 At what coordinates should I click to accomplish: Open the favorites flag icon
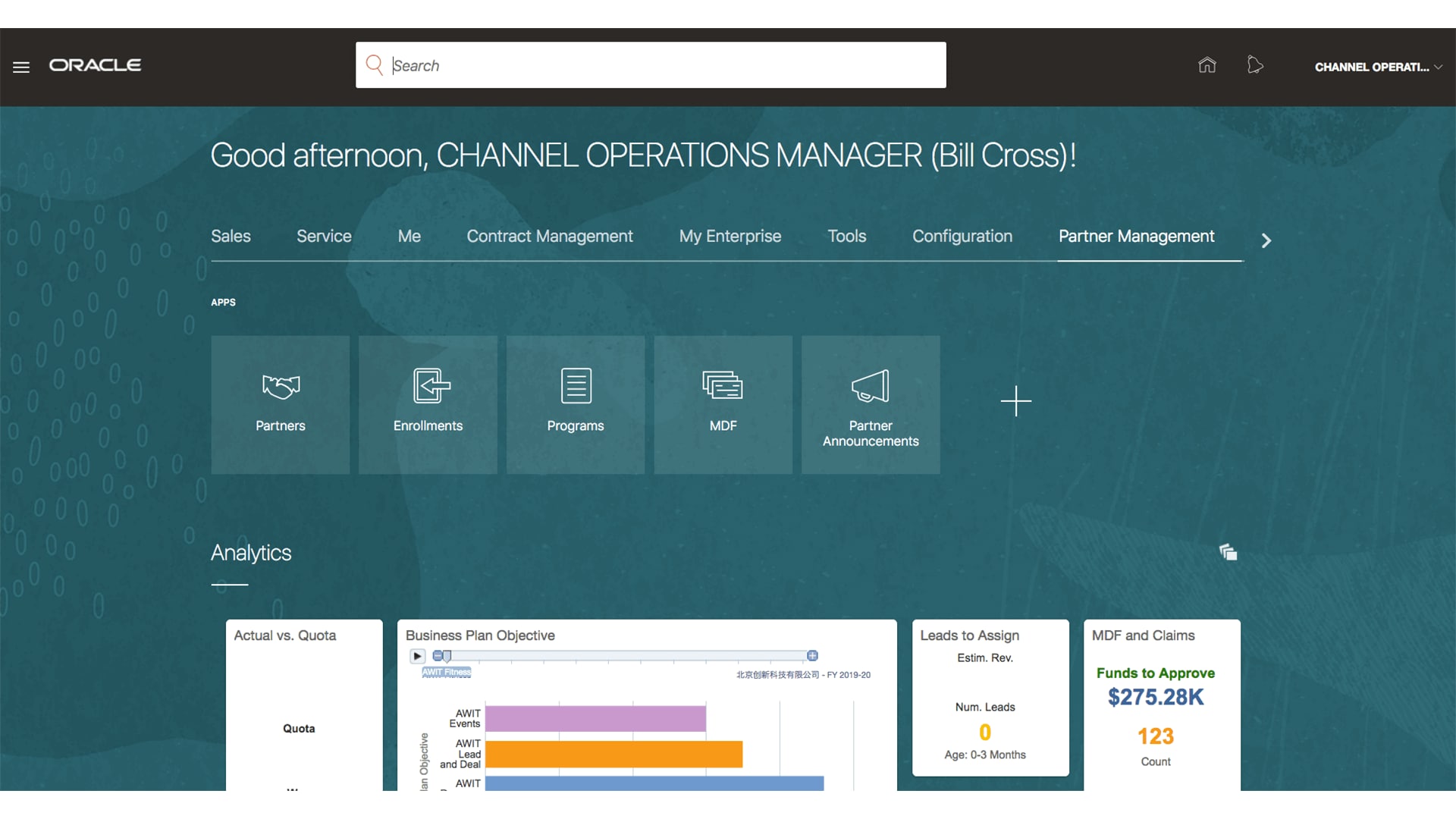tap(1255, 65)
